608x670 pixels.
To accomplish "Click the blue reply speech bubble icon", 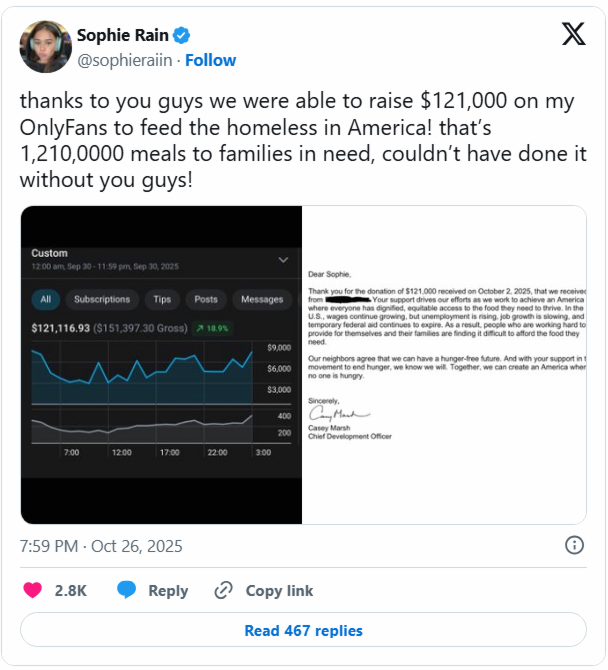I will click(x=126, y=590).
